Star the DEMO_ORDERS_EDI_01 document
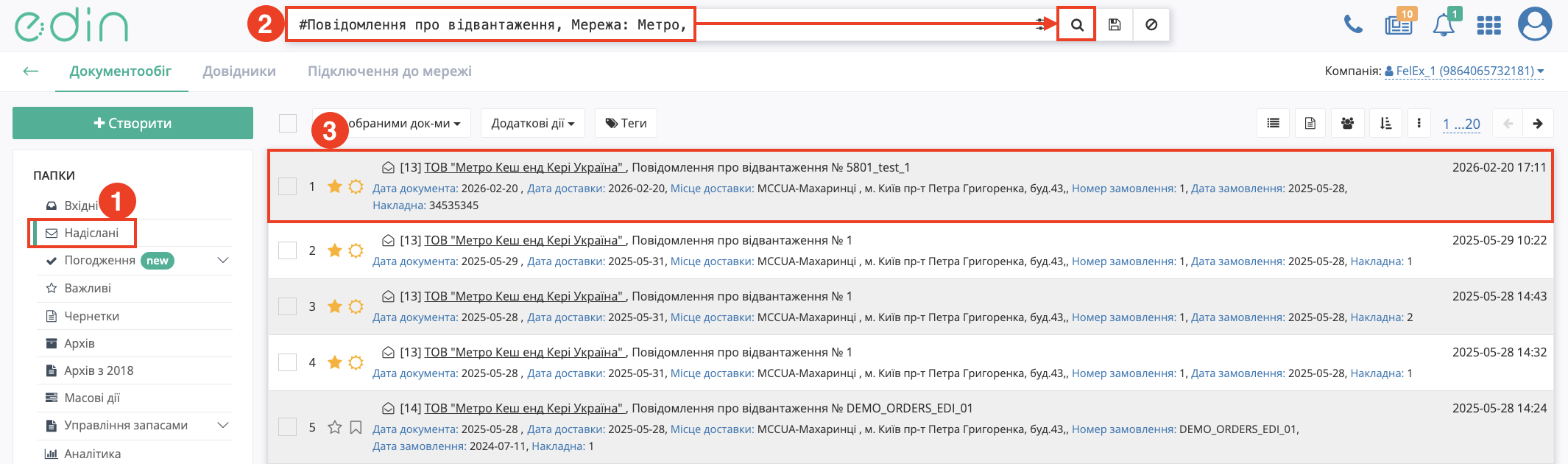Screen dimensions: 1568x464 coord(335,427)
